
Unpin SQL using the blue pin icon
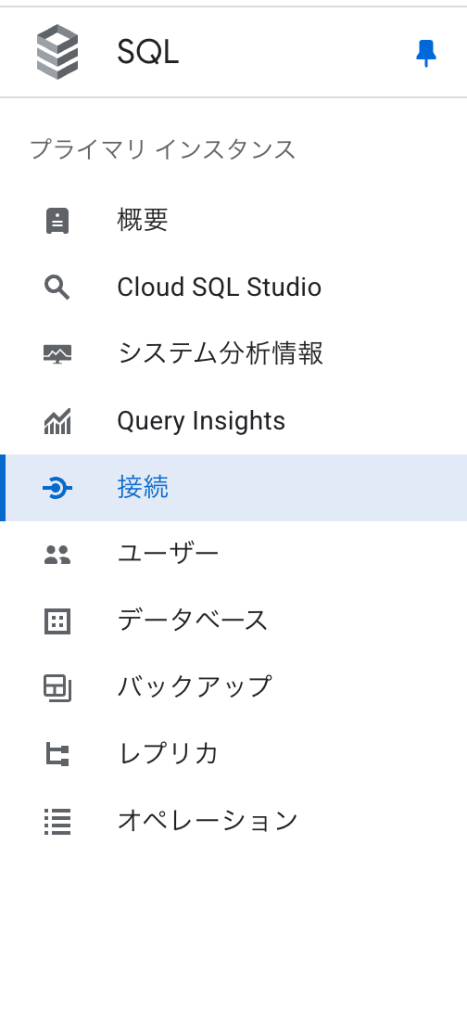pyautogui.click(x=426, y=53)
